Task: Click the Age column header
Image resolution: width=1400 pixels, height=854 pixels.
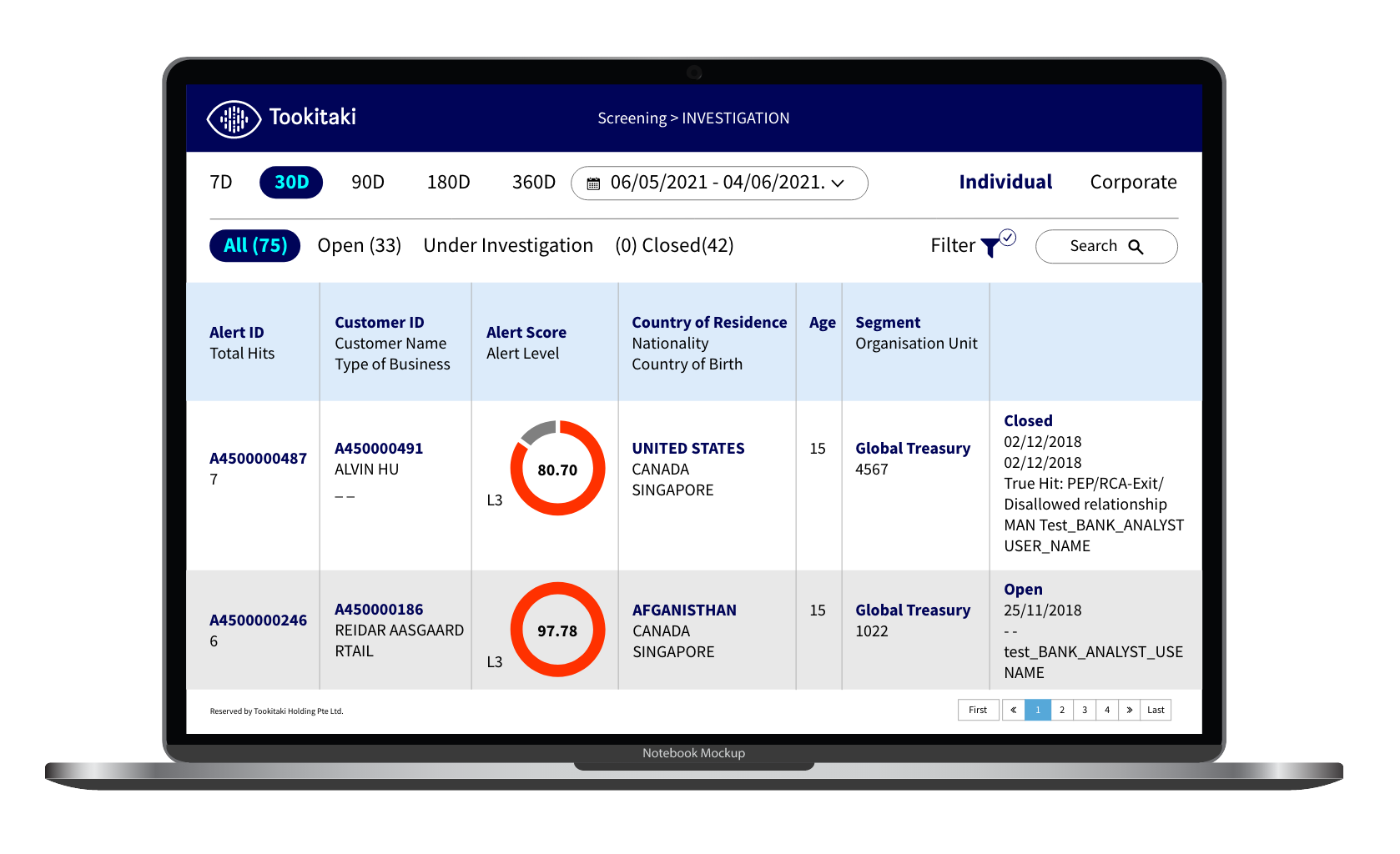Action: point(822,324)
